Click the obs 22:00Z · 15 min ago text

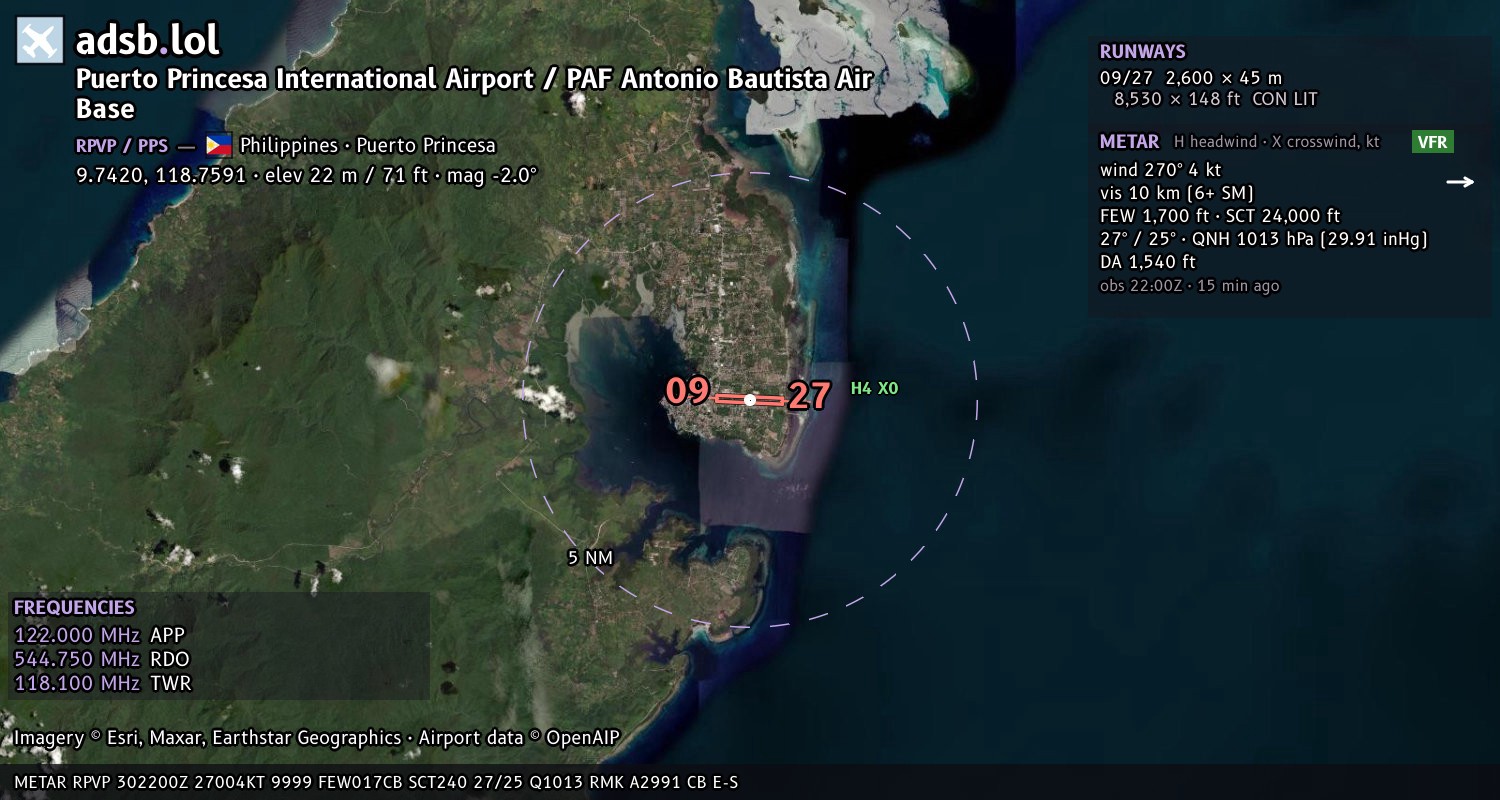pyautogui.click(x=1189, y=286)
